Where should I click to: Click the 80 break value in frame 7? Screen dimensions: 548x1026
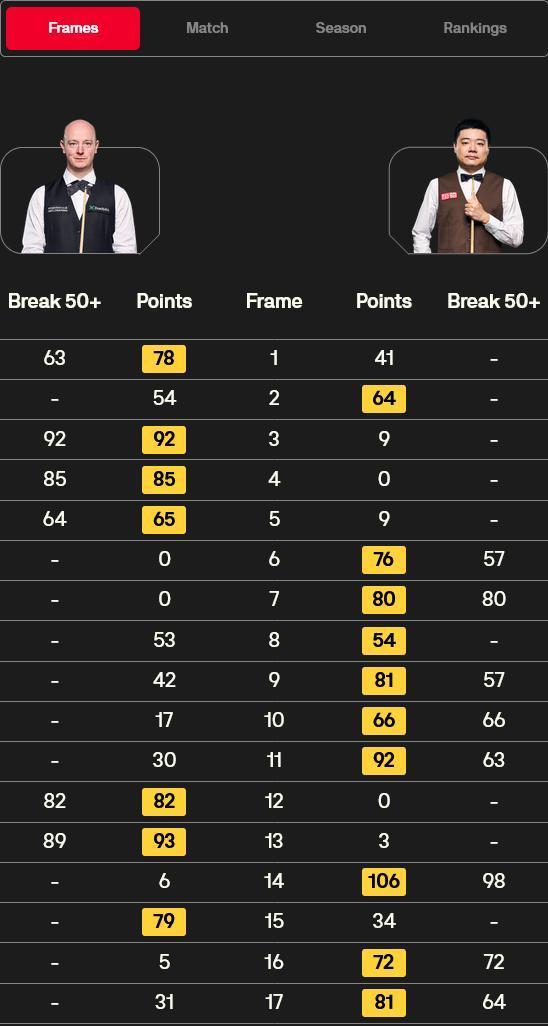494,599
